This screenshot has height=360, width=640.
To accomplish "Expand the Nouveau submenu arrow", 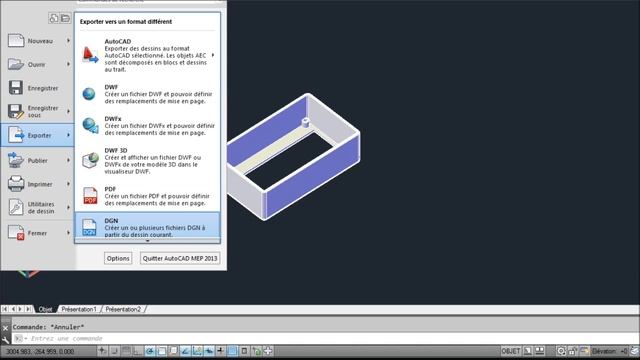I will pyautogui.click(x=68, y=41).
